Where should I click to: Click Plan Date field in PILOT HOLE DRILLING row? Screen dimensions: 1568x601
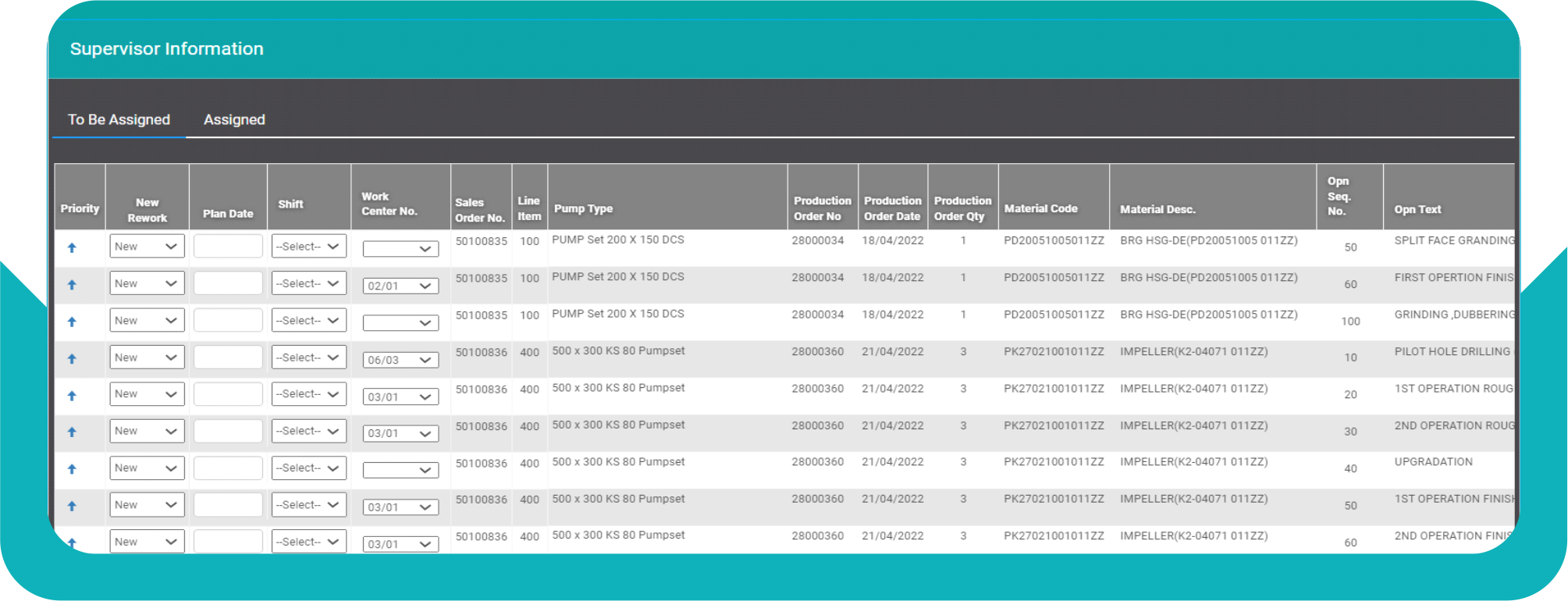click(228, 357)
